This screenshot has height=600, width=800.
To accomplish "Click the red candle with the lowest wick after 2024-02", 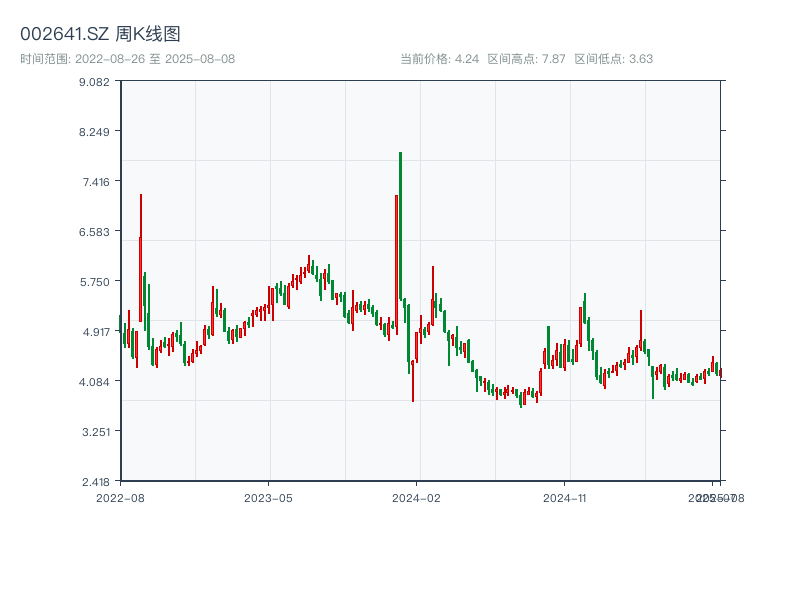I will 413,381.
